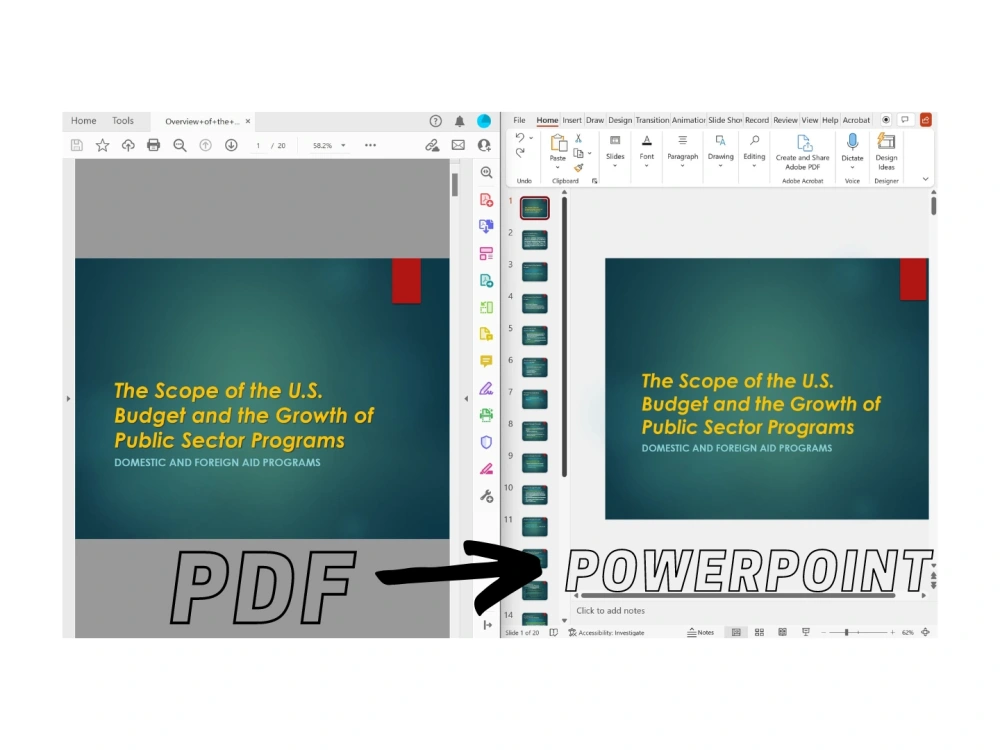Click Create and Share Adobe PDF
This screenshot has width=1000, height=750.
pos(802,152)
